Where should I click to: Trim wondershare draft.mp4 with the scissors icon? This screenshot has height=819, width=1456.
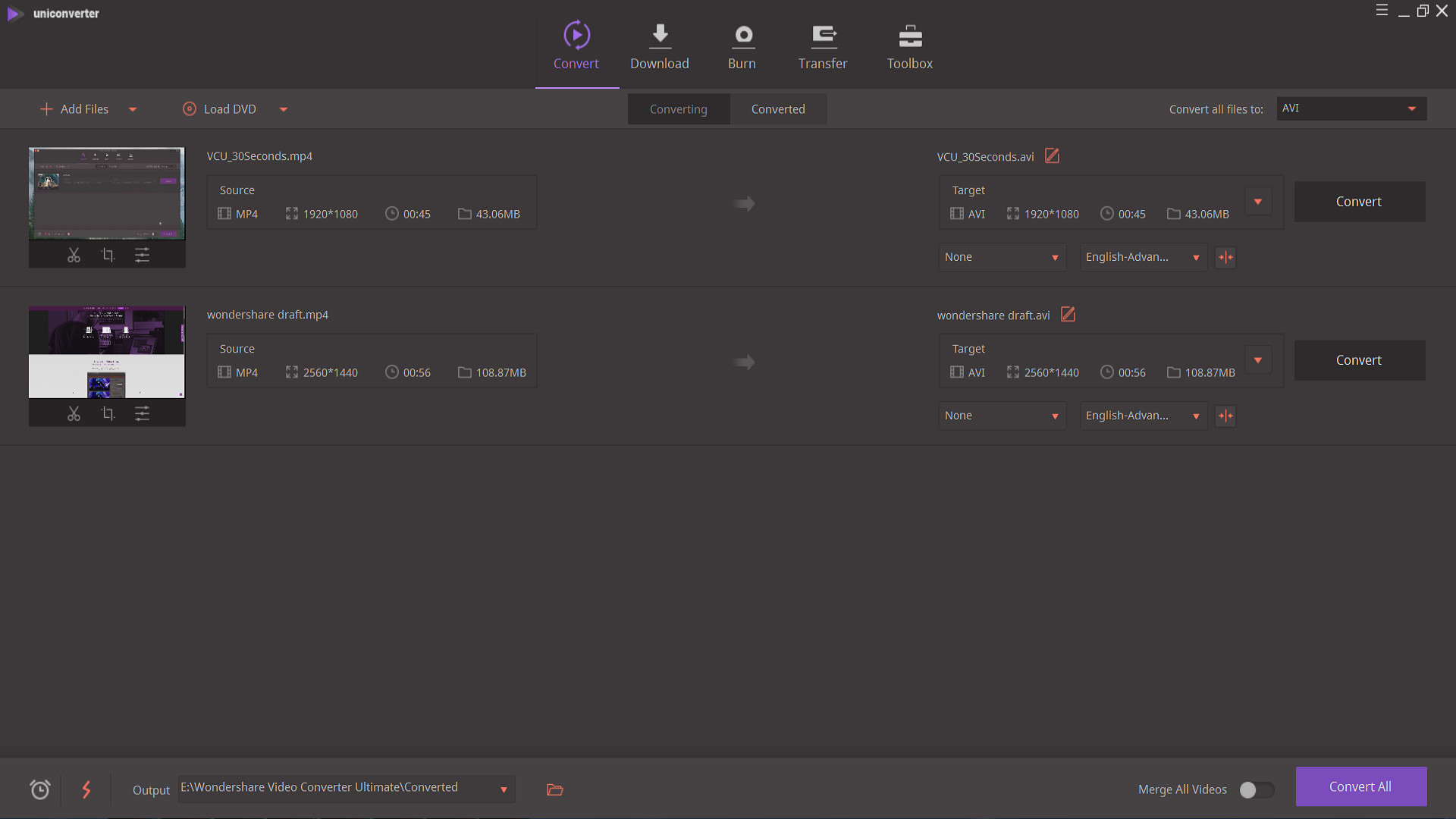click(x=74, y=414)
